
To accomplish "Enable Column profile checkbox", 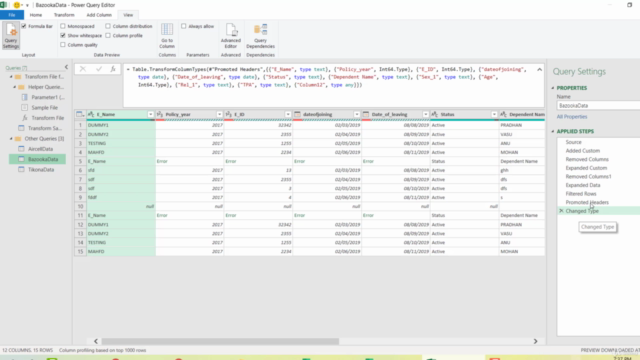I will [x=108, y=36].
